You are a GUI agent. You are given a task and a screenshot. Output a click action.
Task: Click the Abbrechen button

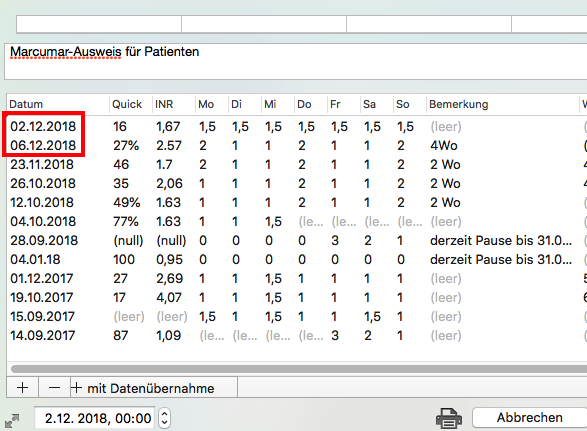click(529, 417)
